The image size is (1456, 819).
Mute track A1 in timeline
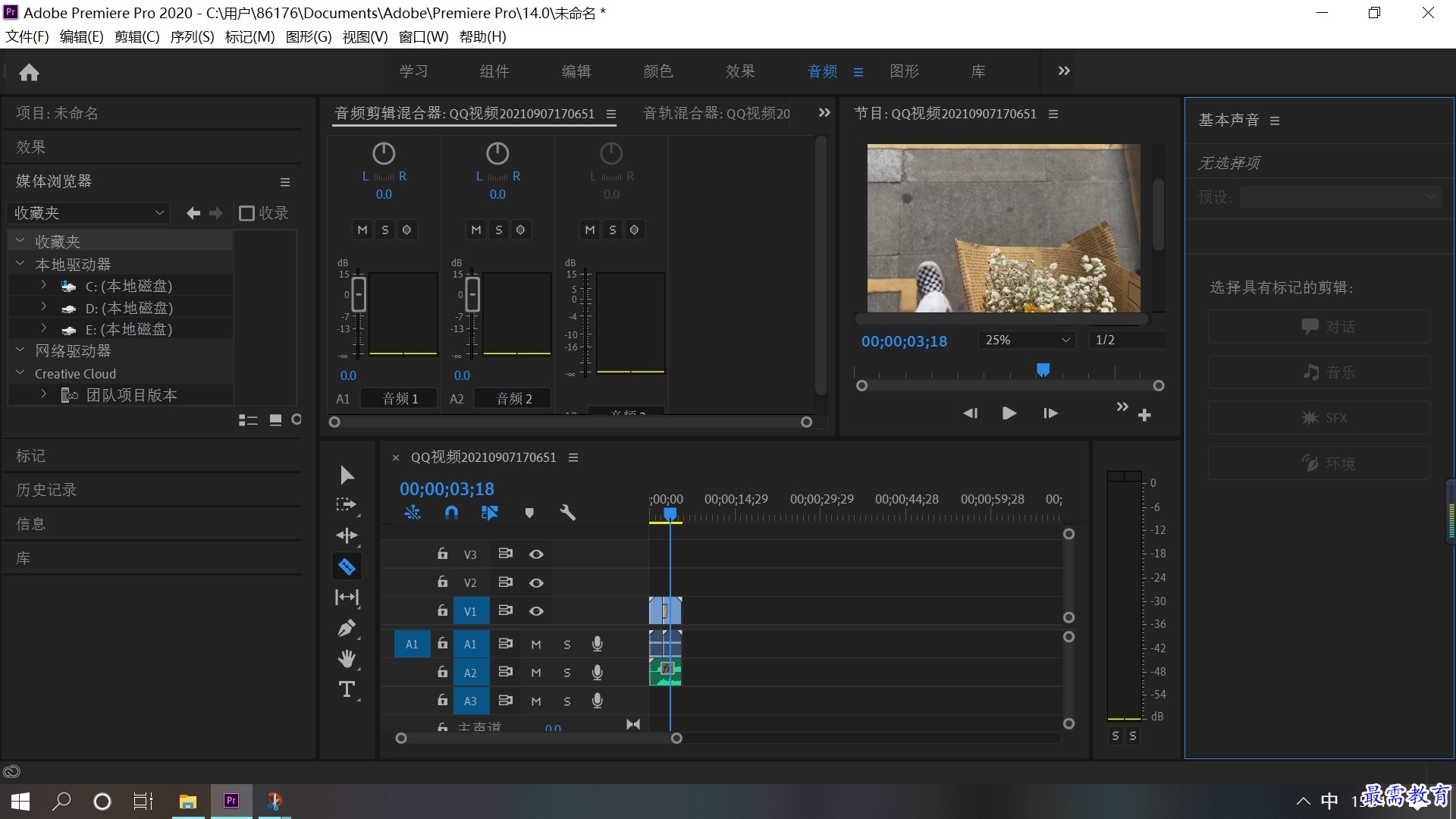click(x=536, y=645)
